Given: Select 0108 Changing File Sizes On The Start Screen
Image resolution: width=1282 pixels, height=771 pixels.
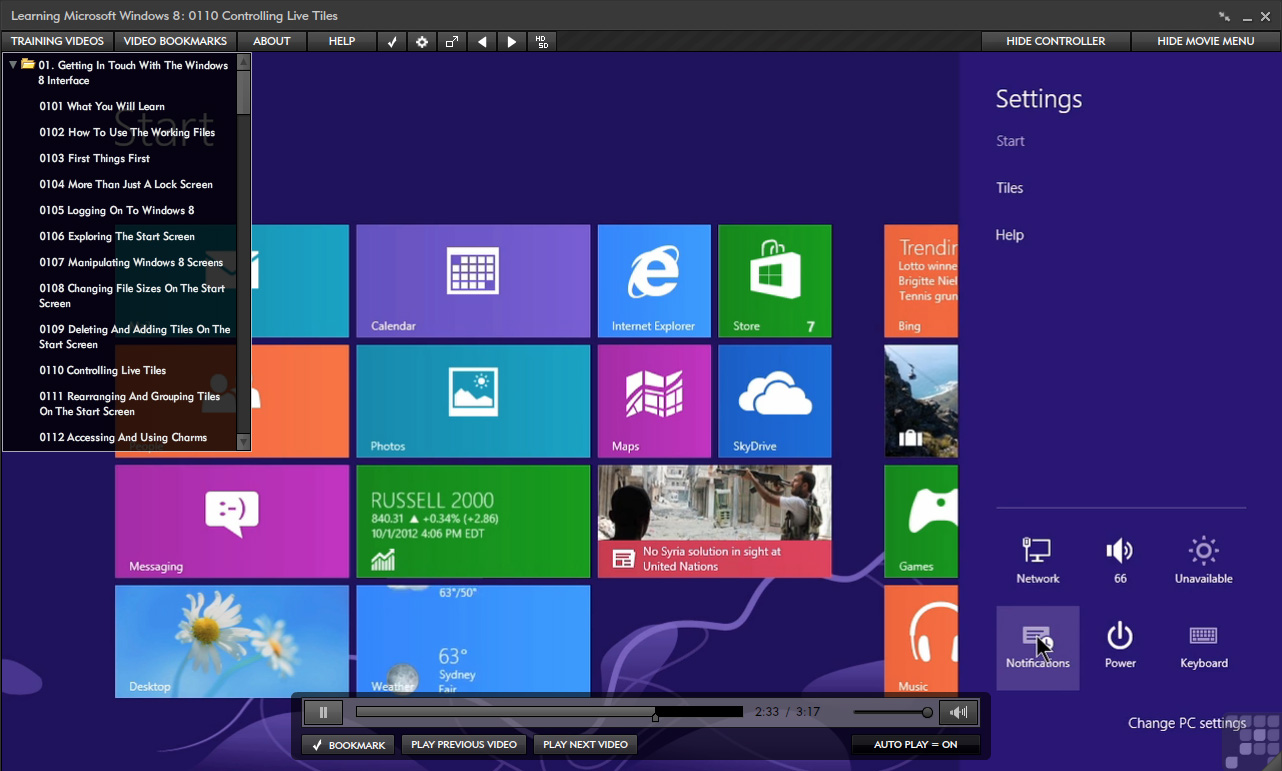Looking at the screenshot, I should click(132, 296).
